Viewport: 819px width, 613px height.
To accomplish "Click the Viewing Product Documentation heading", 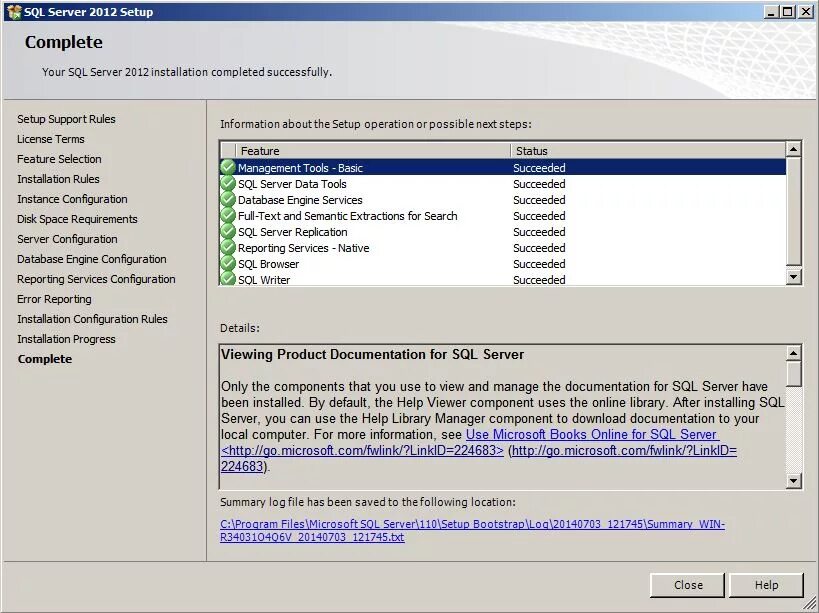I will pos(372,354).
